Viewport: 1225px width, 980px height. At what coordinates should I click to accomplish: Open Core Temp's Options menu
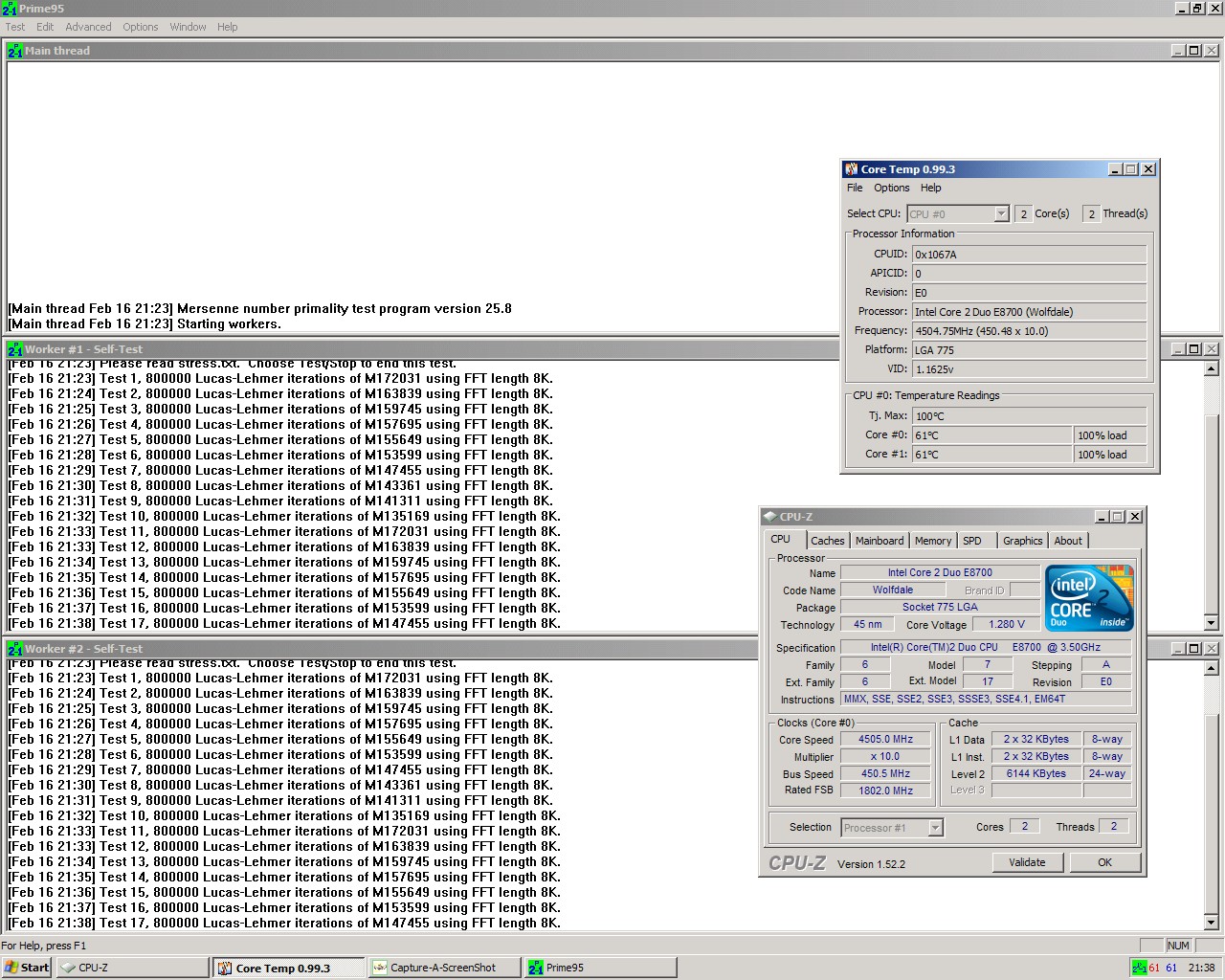tap(892, 188)
